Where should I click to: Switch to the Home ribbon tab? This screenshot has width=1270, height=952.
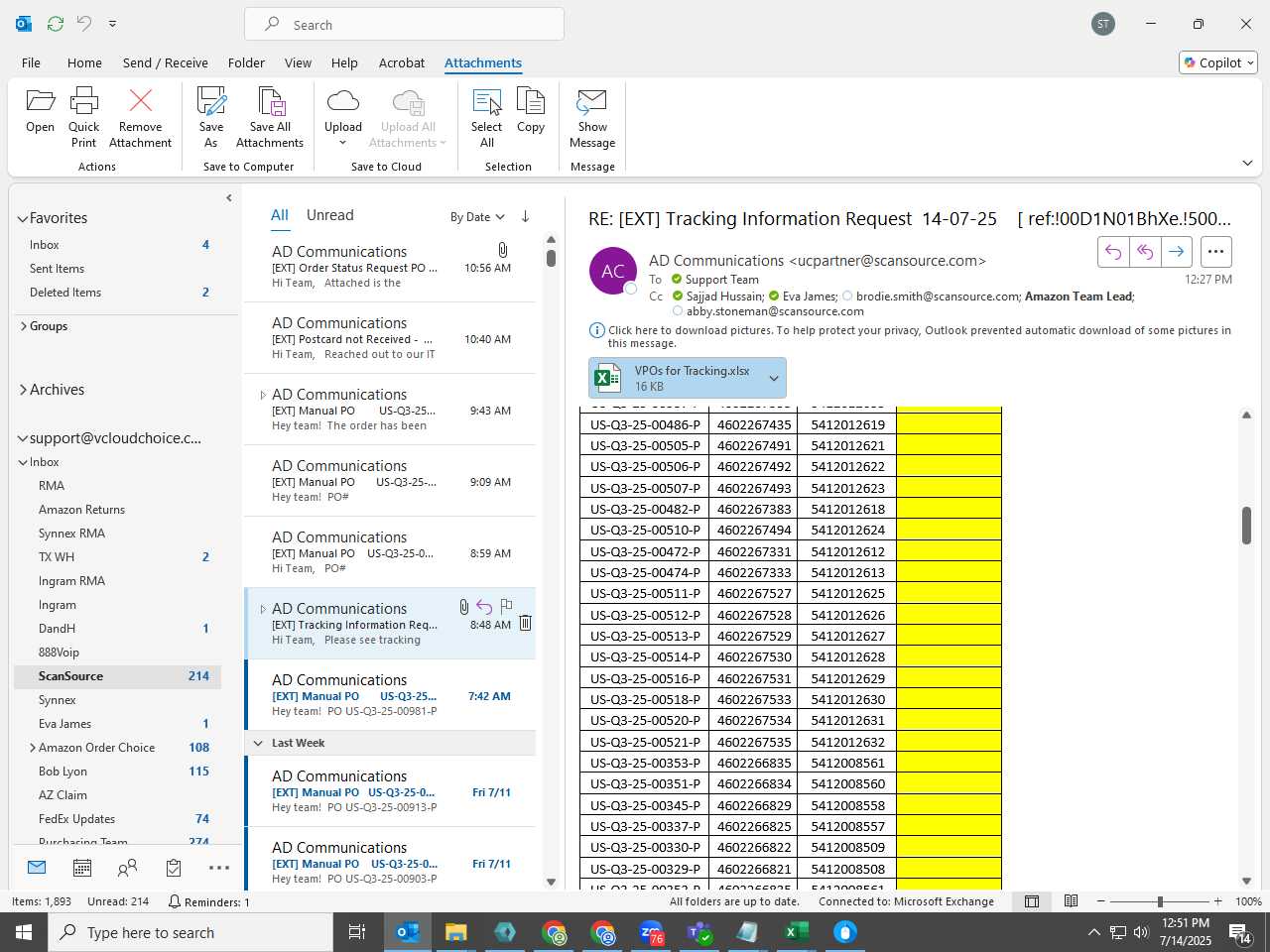pyautogui.click(x=84, y=62)
